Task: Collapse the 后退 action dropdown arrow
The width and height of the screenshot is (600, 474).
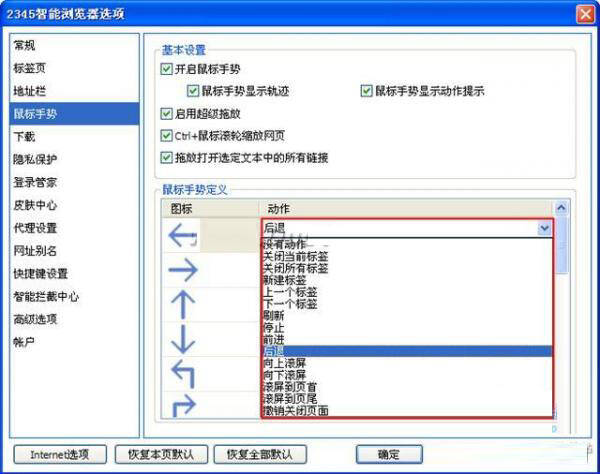Action: pos(545,228)
